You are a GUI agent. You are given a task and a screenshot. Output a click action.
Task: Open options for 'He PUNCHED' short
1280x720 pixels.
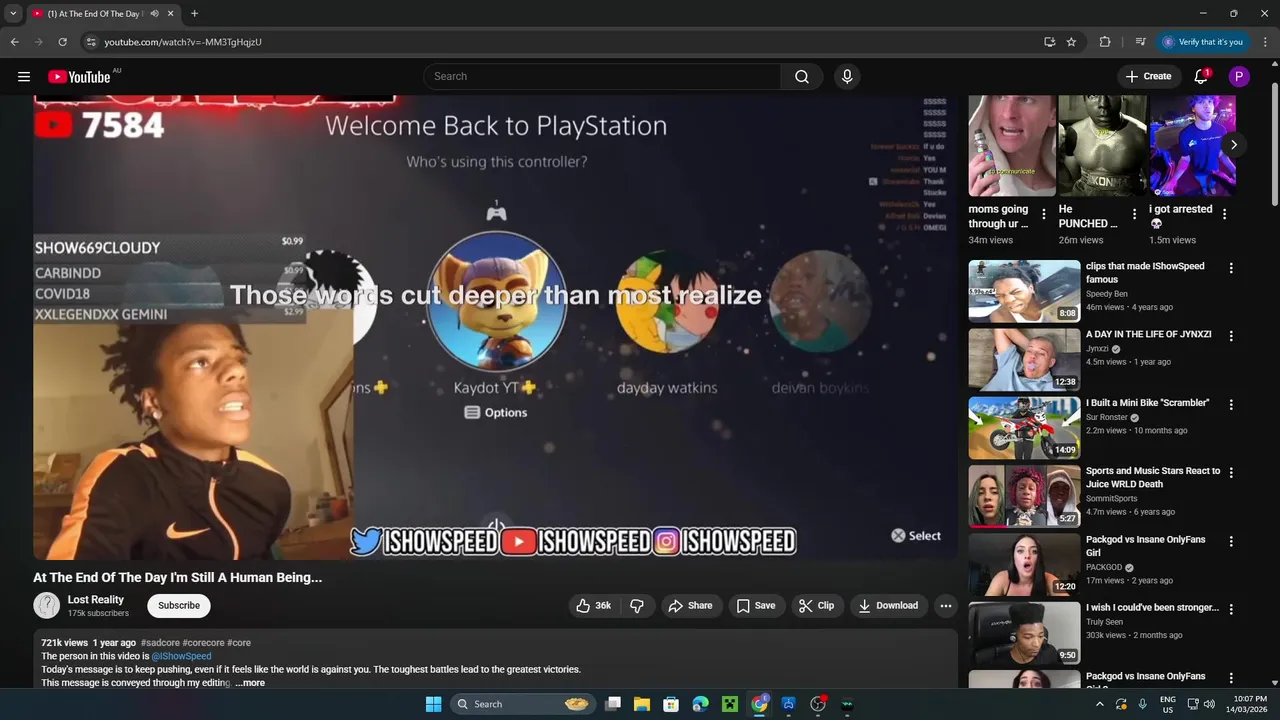point(1134,214)
